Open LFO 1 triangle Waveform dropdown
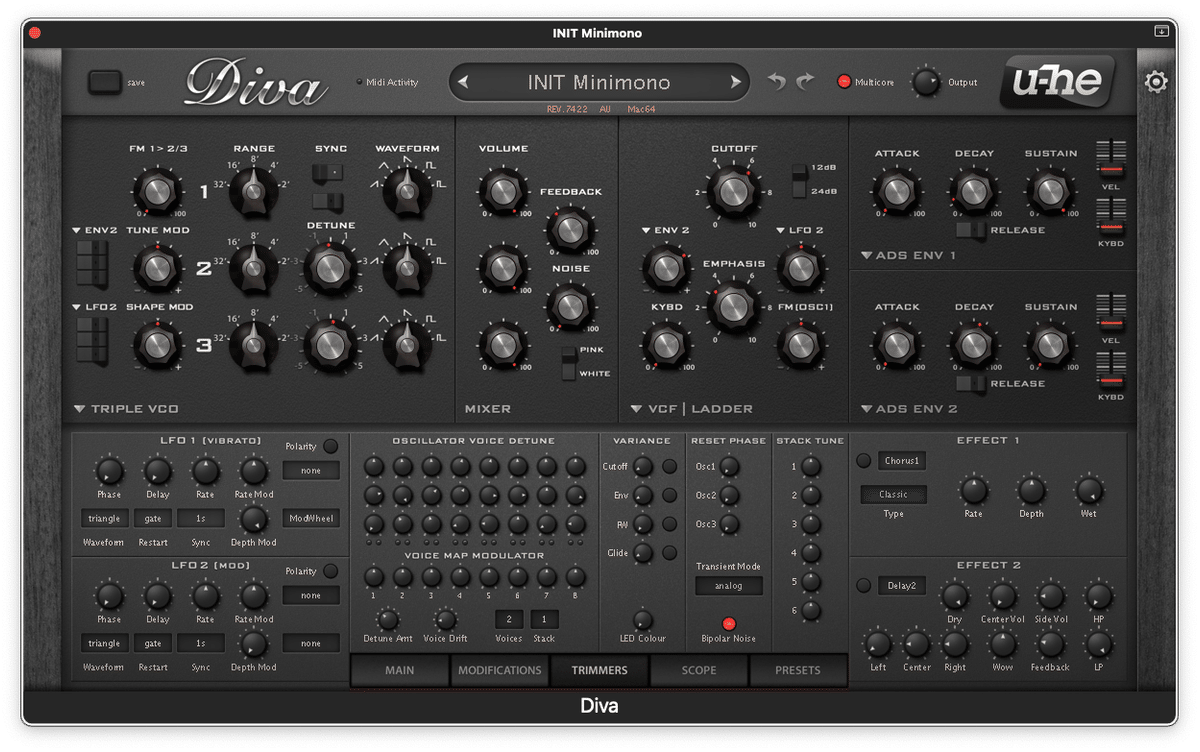1200x752 pixels. (x=104, y=518)
